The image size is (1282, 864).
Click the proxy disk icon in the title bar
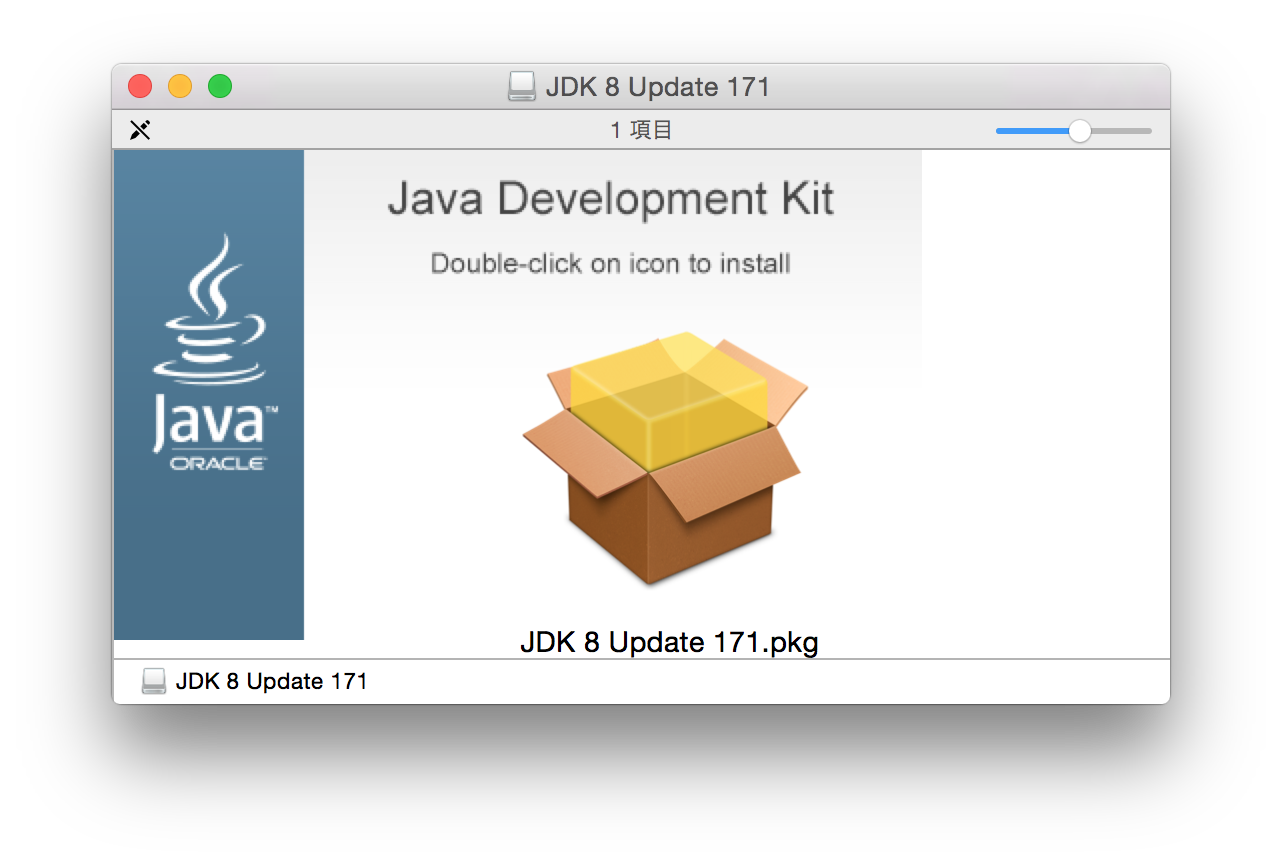point(521,86)
